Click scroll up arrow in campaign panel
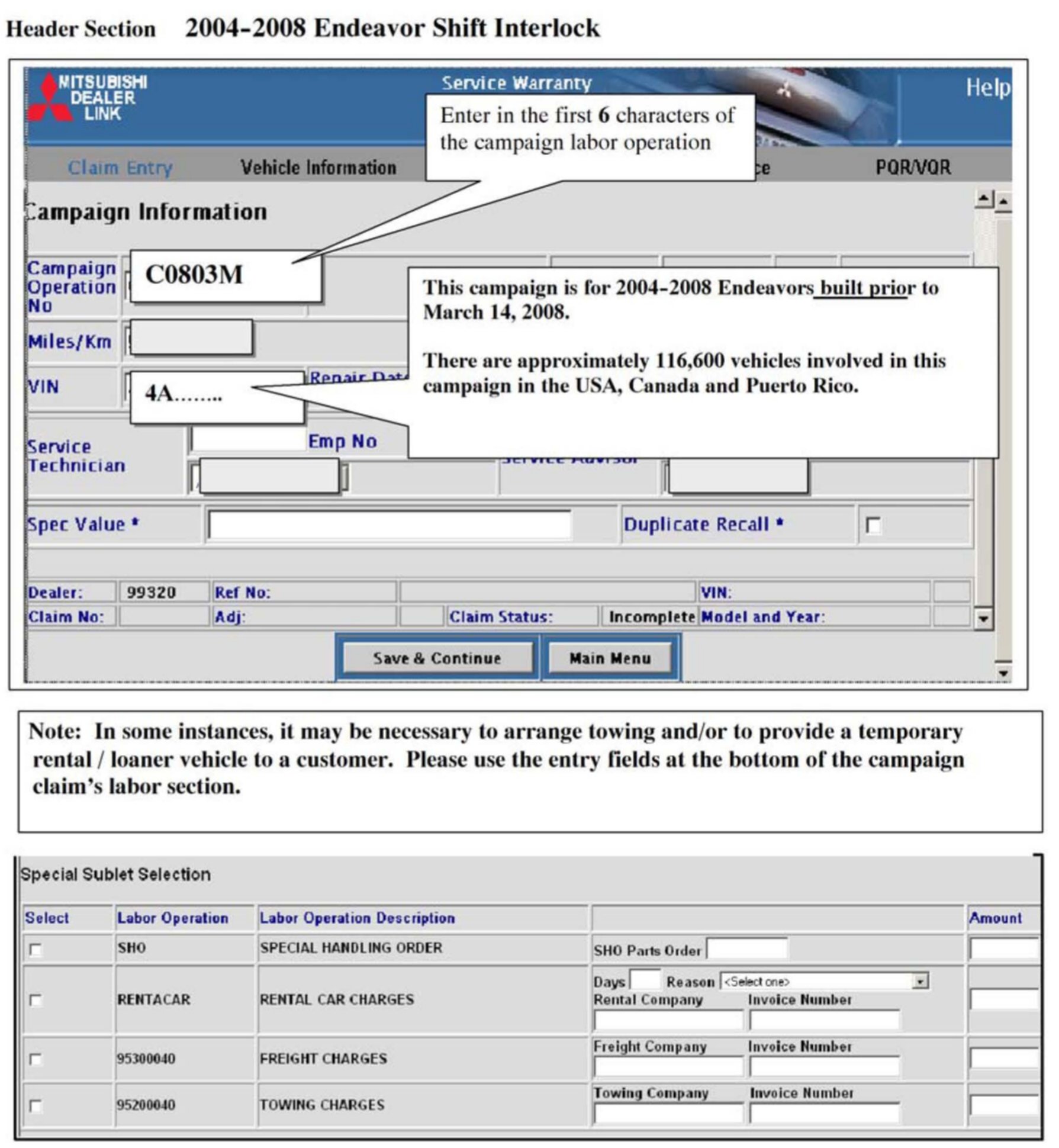The width and height of the screenshot is (1059, 1148). click(984, 199)
